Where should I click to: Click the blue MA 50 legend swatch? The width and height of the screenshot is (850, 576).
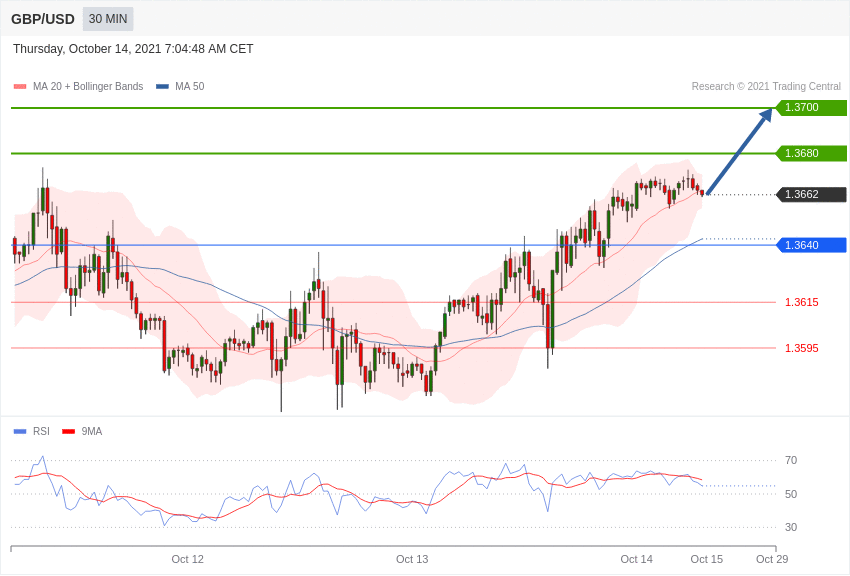click(x=162, y=87)
